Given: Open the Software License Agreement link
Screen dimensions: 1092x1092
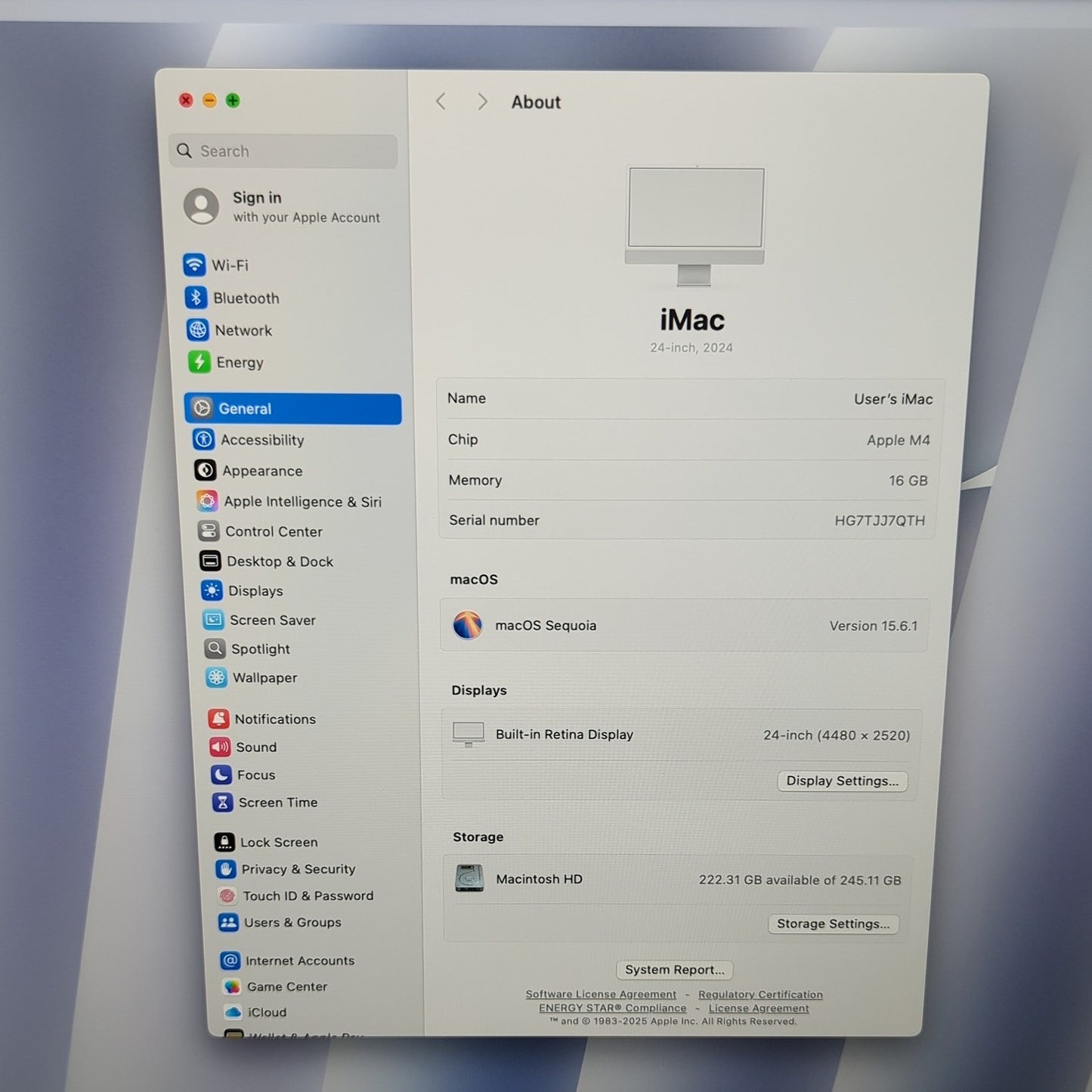Looking at the screenshot, I should [x=601, y=995].
